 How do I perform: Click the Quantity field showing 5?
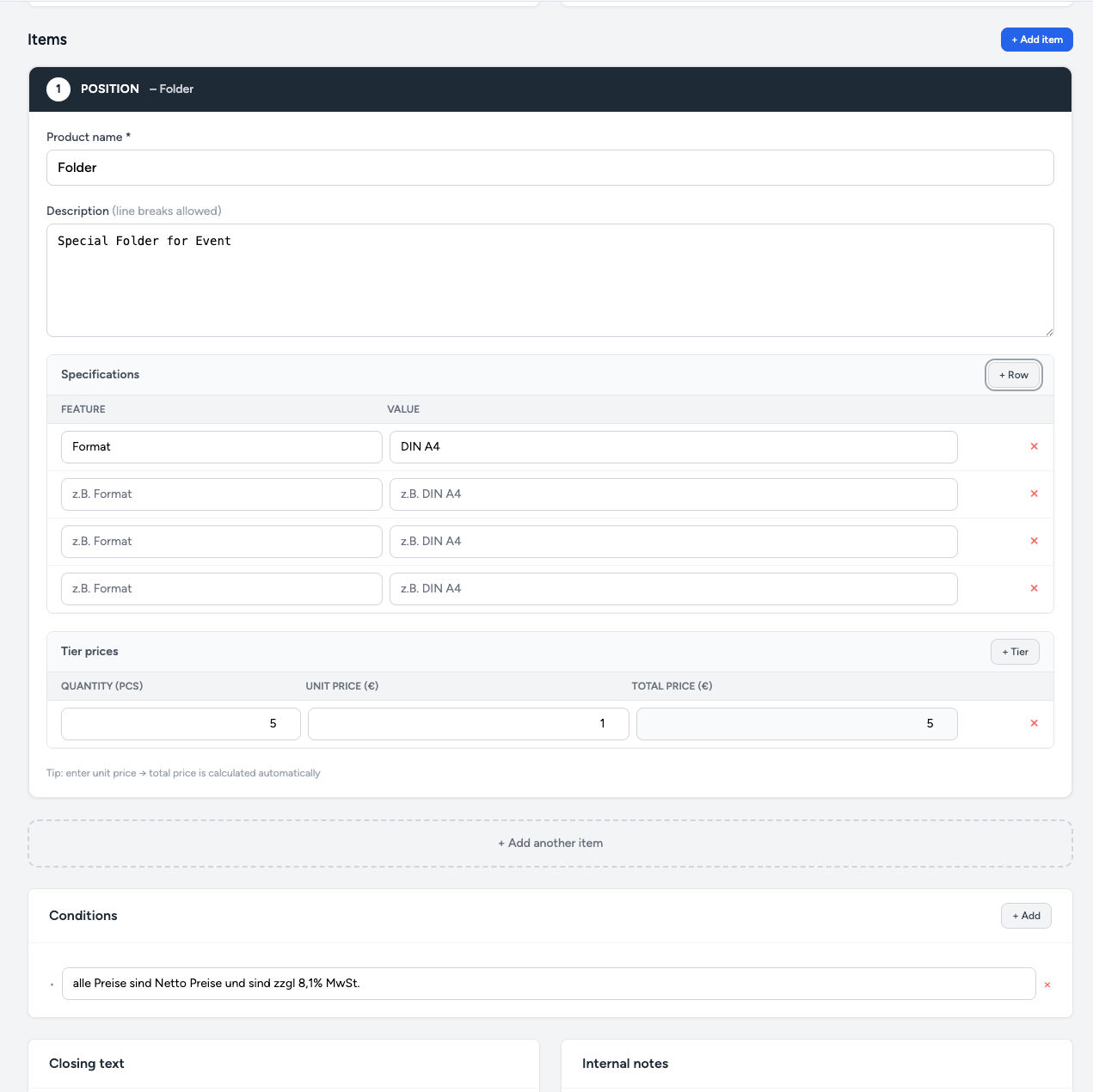tap(181, 724)
